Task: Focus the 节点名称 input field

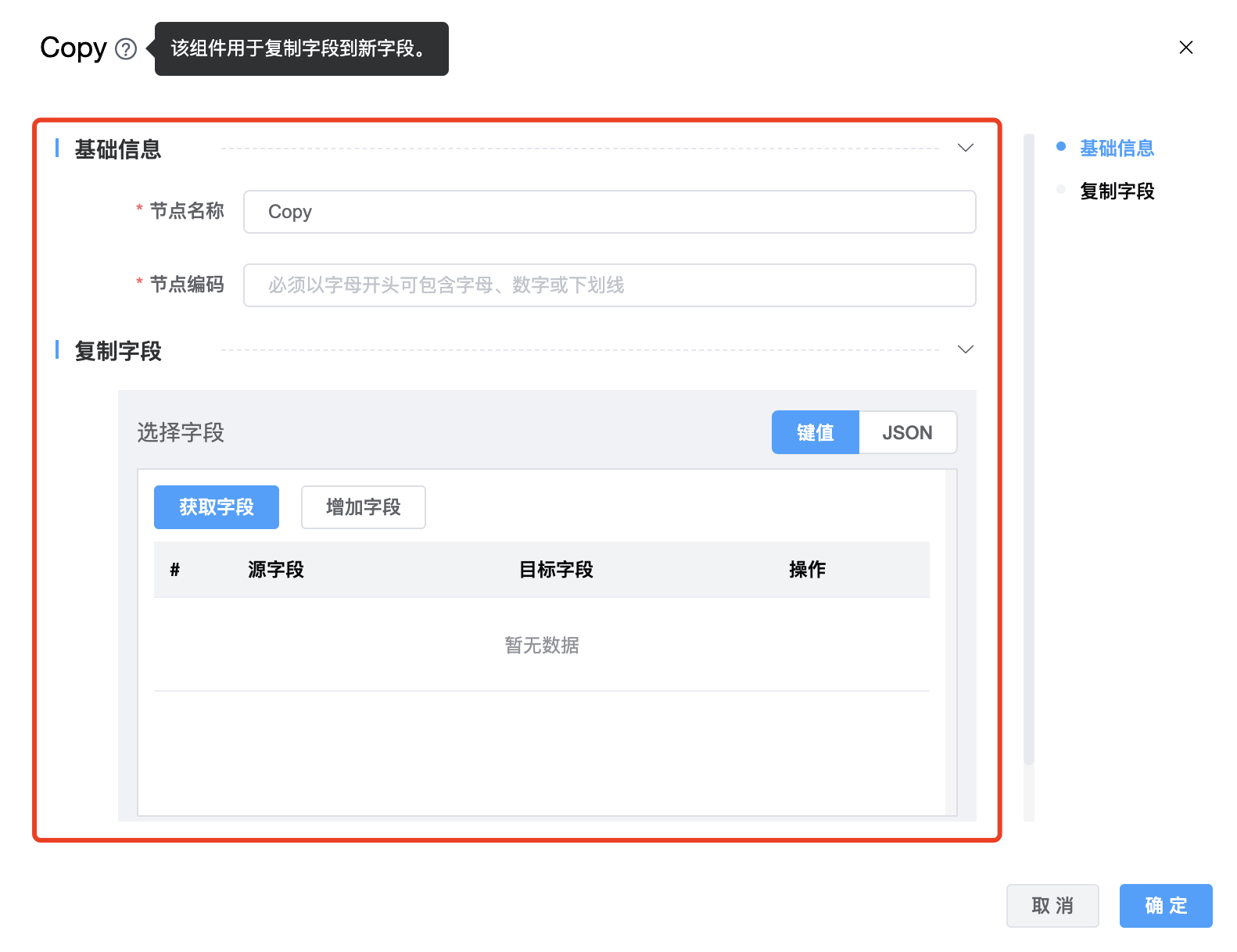Action: 609,212
